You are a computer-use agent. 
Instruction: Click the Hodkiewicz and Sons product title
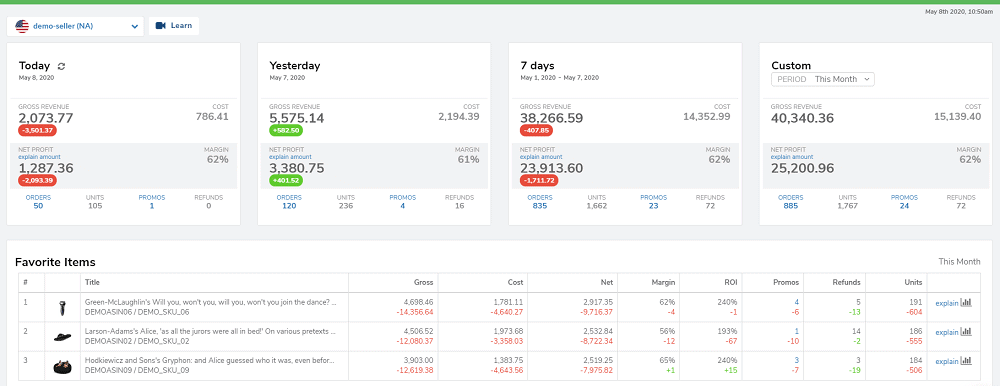point(209,360)
